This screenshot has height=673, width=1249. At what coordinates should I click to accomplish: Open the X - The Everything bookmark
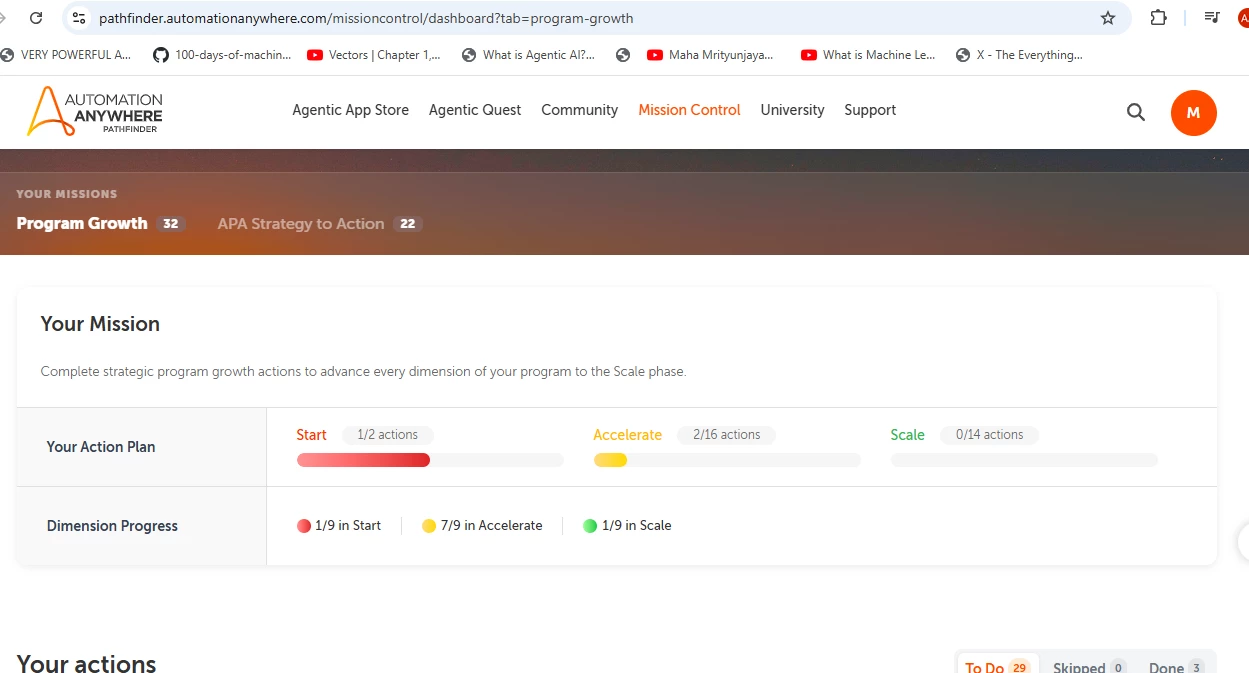pyautogui.click(x=1019, y=55)
